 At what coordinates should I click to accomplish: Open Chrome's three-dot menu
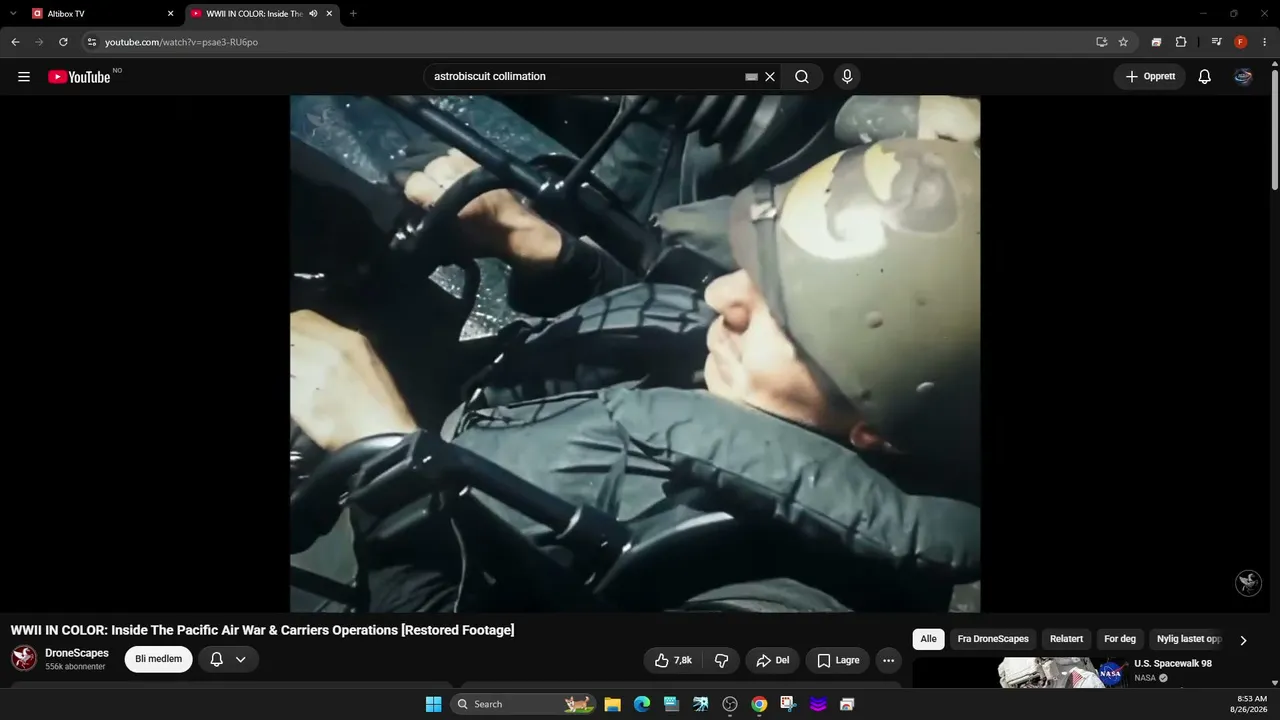pos(1265,42)
